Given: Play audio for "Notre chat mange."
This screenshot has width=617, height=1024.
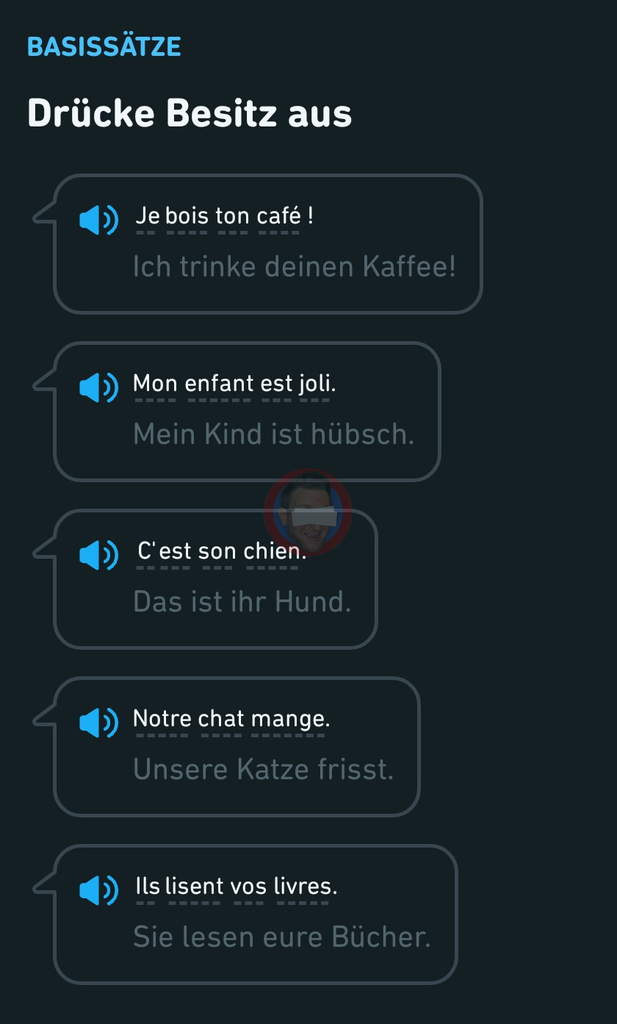Looking at the screenshot, I should [x=98, y=722].
